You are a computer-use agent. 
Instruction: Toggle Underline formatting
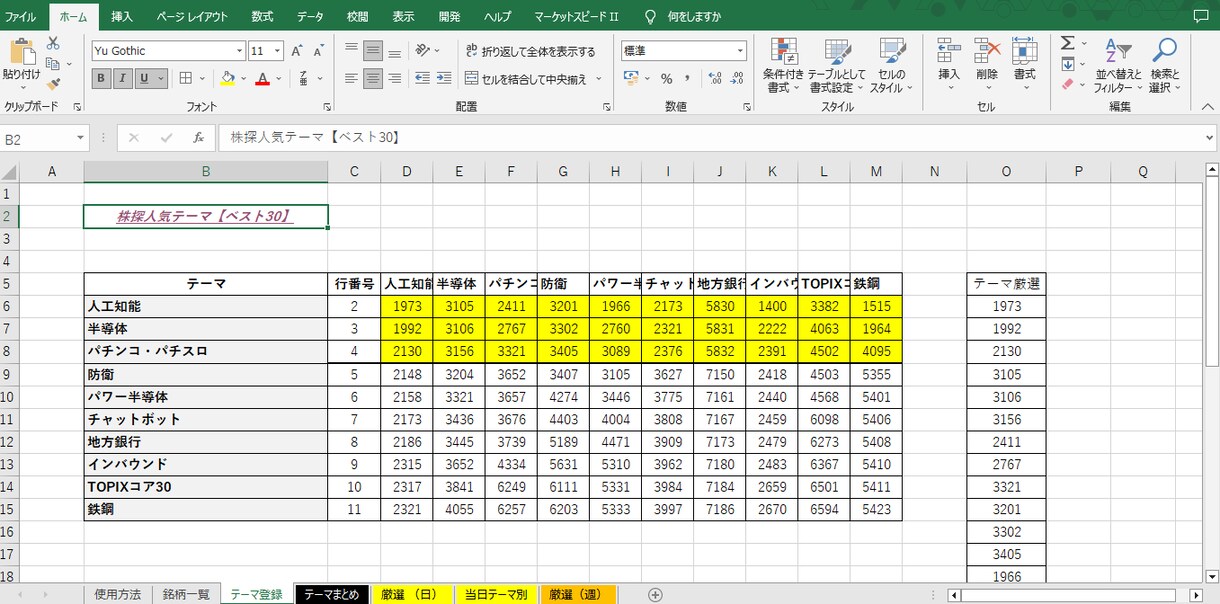145,79
